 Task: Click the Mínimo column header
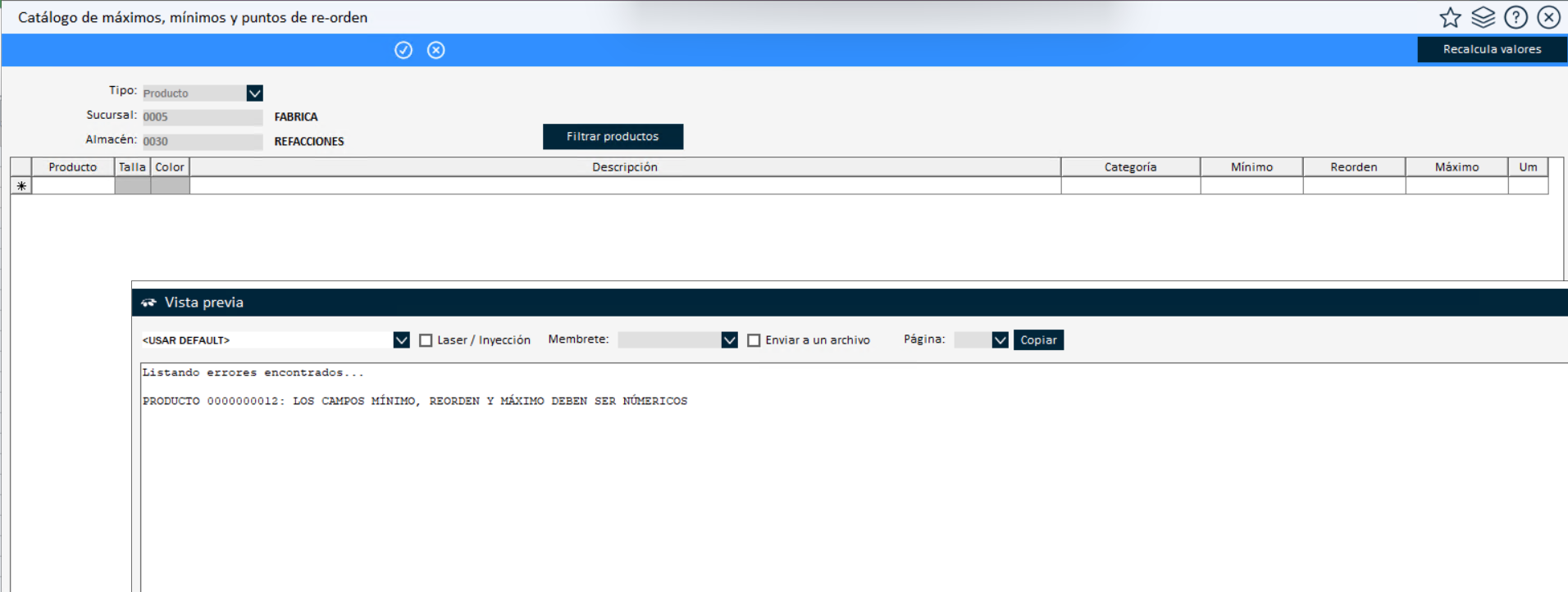point(1251,167)
